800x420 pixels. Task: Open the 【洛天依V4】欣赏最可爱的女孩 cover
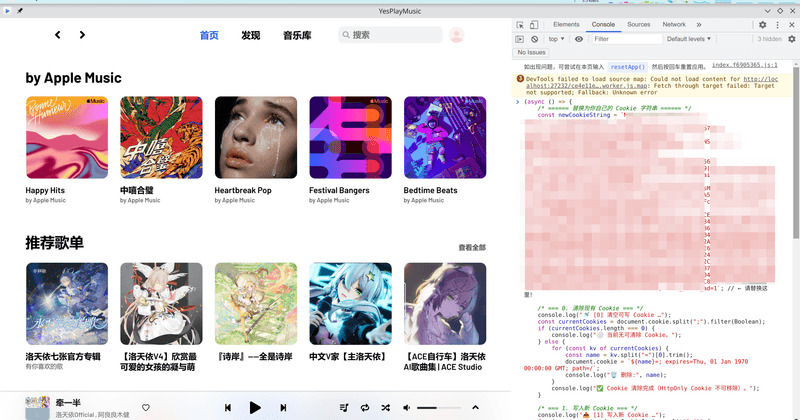(161, 304)
